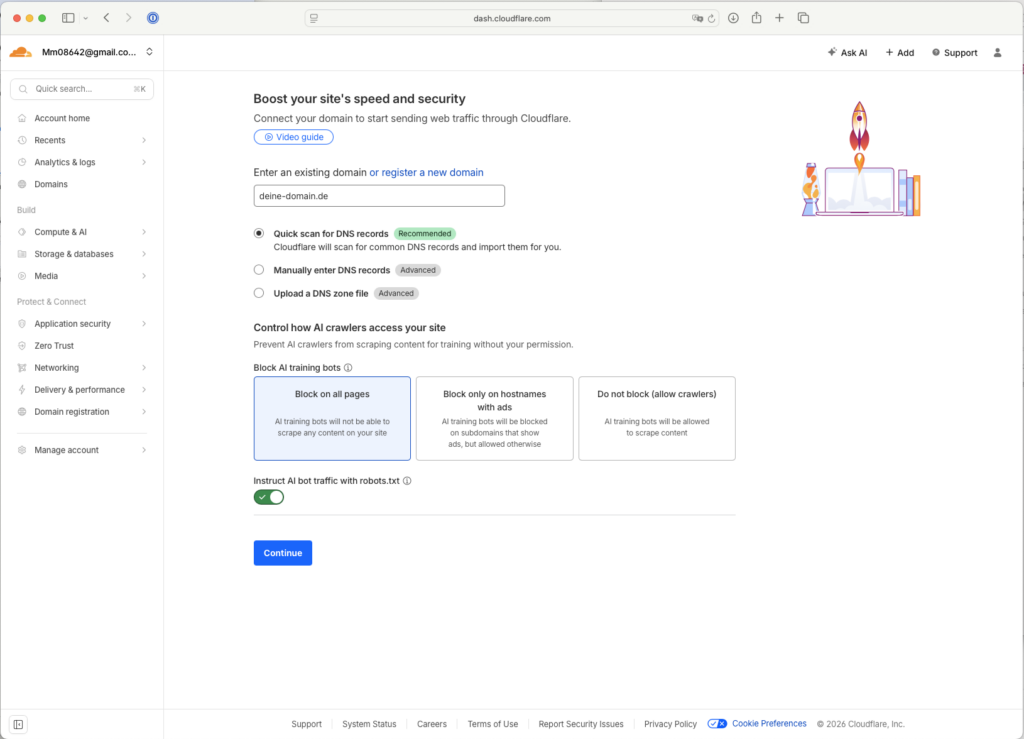
Task: Open Zero Trust from sidebar
Action: pos(54,346)
